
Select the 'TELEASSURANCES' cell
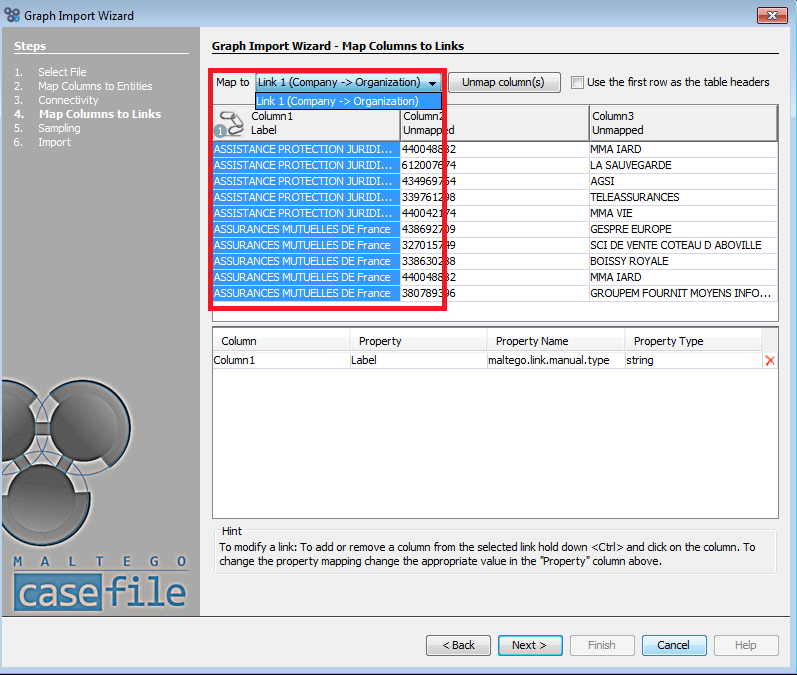(683, 197)
